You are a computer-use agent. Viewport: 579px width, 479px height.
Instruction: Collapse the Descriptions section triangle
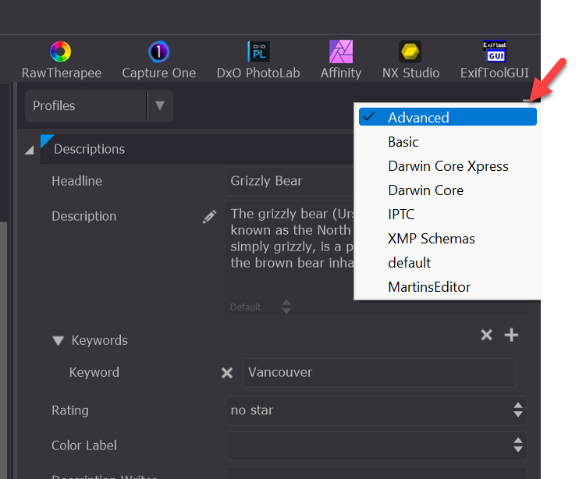[x=30, y=150]
